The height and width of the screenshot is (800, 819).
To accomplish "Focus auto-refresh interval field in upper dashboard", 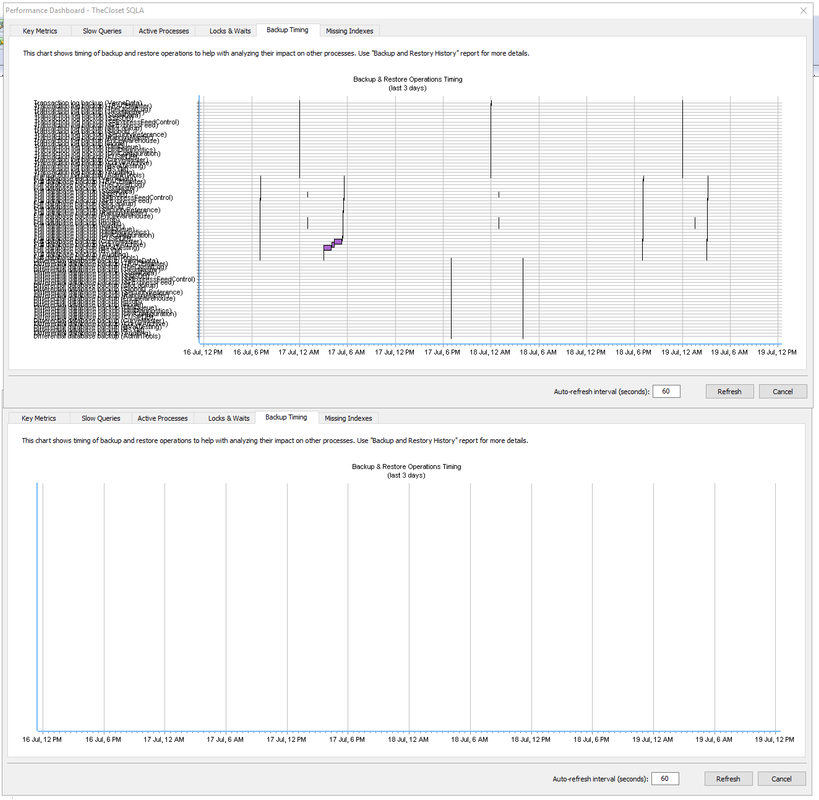I will [x=666, y=391].
